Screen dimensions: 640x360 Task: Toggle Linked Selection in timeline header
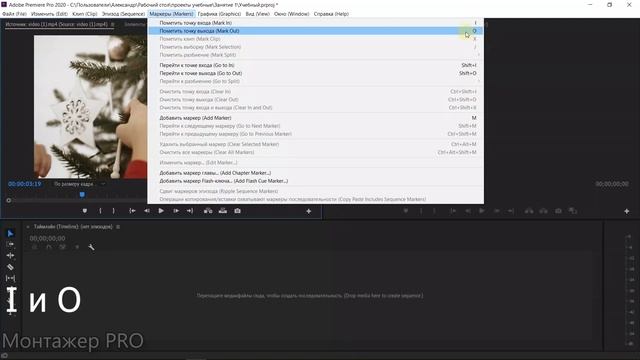(x=62, y=247)
